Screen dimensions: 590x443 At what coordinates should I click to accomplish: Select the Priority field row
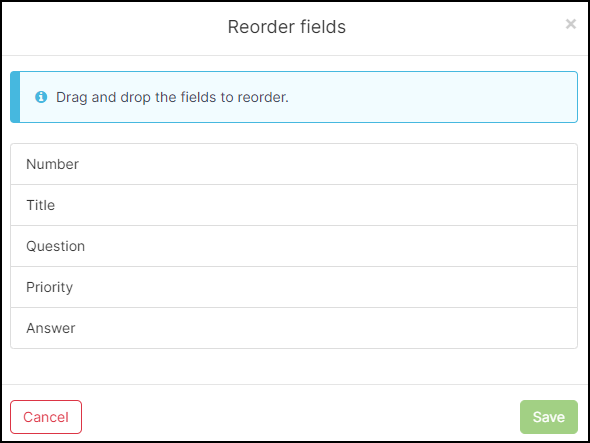tap(294, 287)
